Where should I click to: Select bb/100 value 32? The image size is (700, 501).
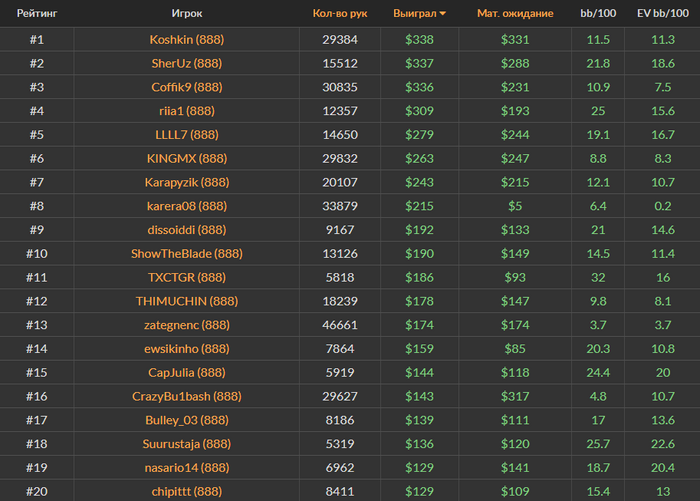click(598, 277)
